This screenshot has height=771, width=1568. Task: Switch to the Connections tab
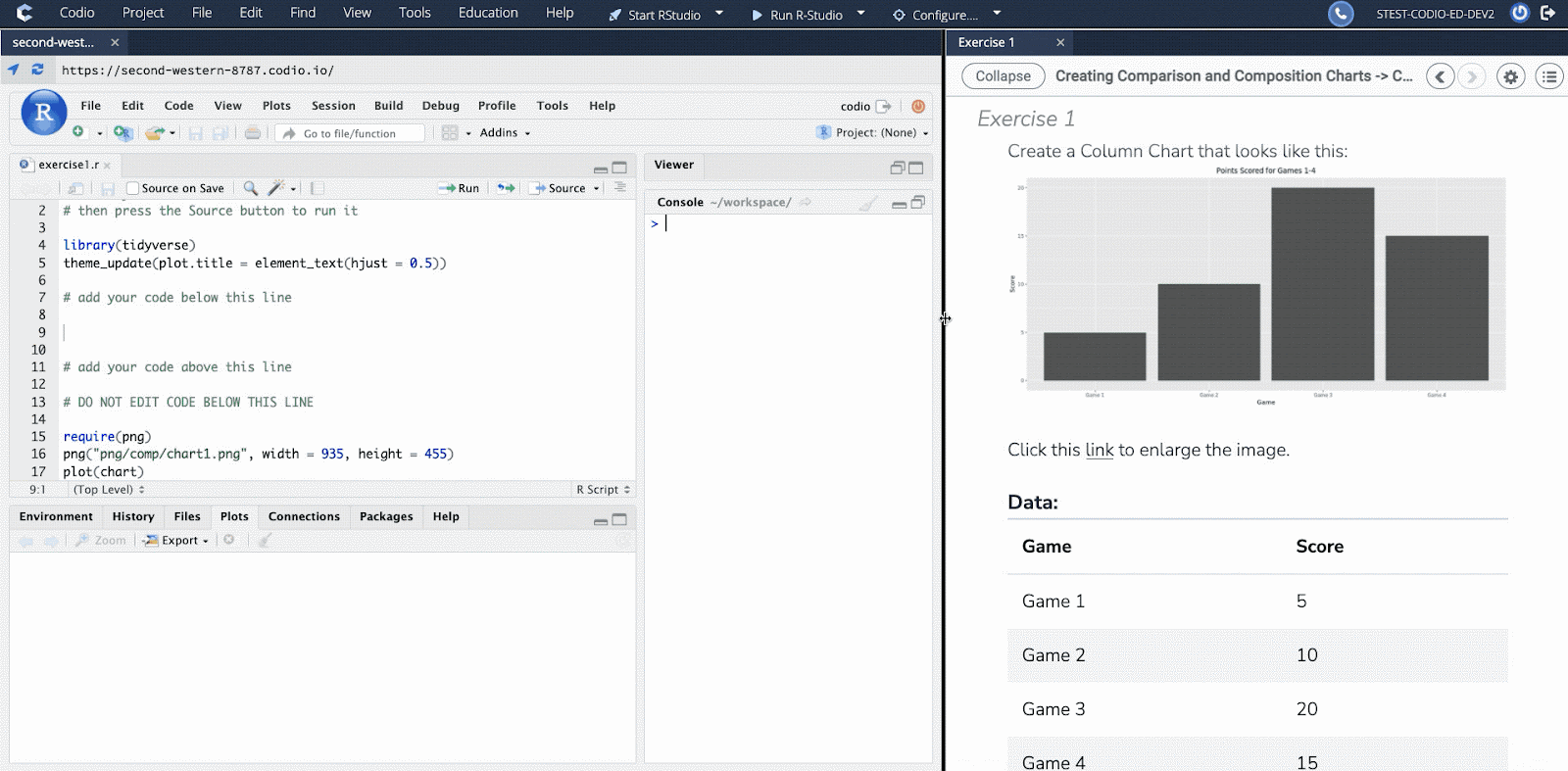pyautogui.click(x=304, y=516)
